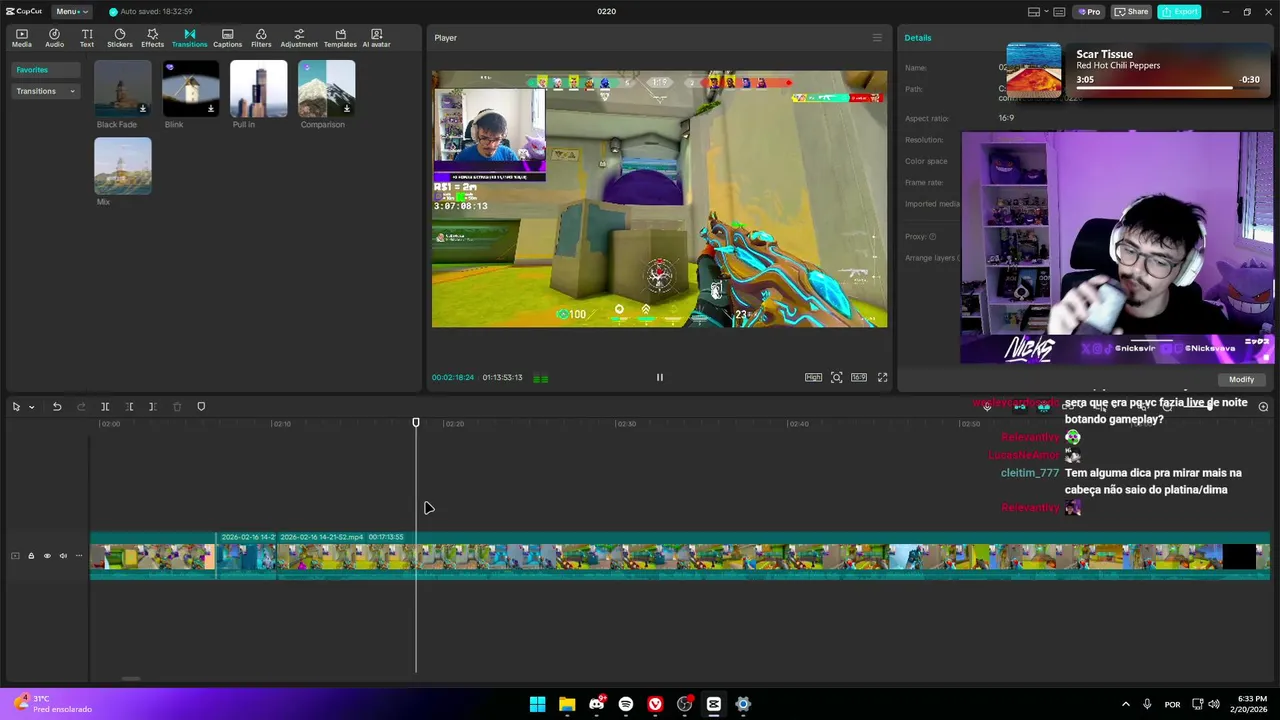Click the timeline record voiceover icon

pyautogui.click(x=987, y=406)
